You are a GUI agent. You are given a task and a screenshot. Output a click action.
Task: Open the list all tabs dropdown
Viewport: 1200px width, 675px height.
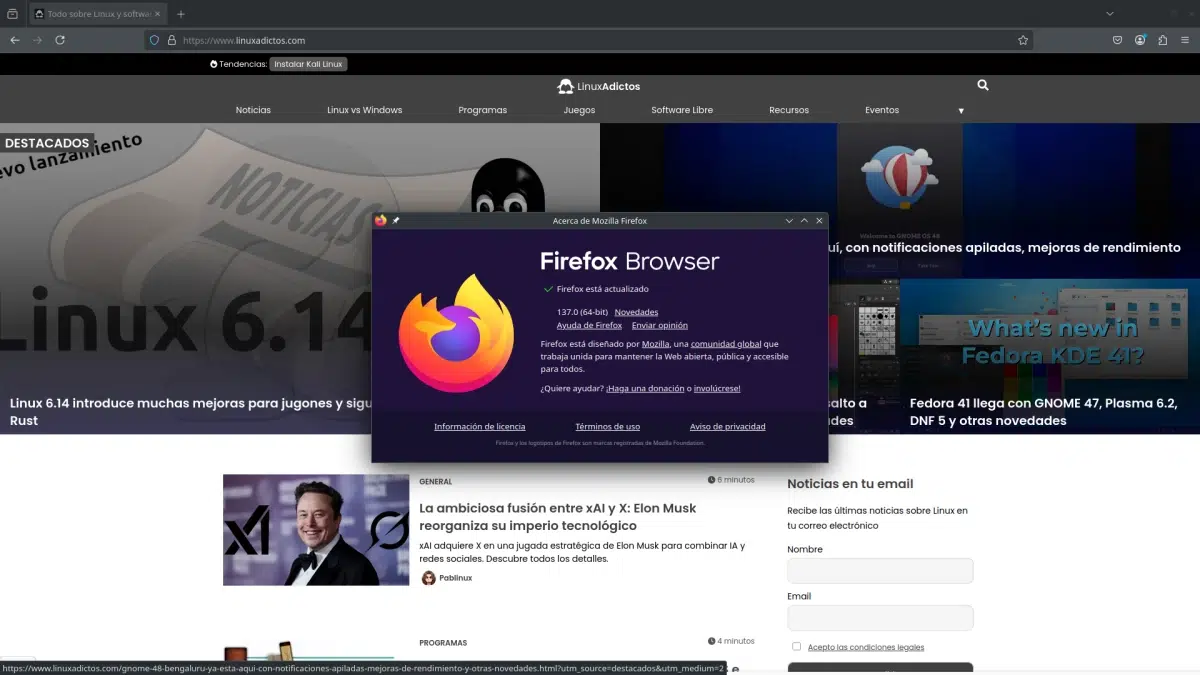pos(1110,14)
